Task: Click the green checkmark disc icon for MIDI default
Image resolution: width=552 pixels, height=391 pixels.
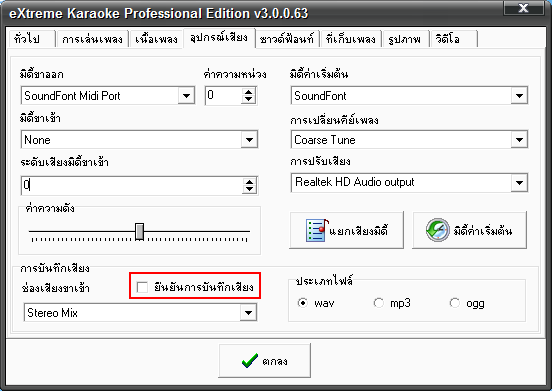Action: pyautogui.click(x=438, y=230)
